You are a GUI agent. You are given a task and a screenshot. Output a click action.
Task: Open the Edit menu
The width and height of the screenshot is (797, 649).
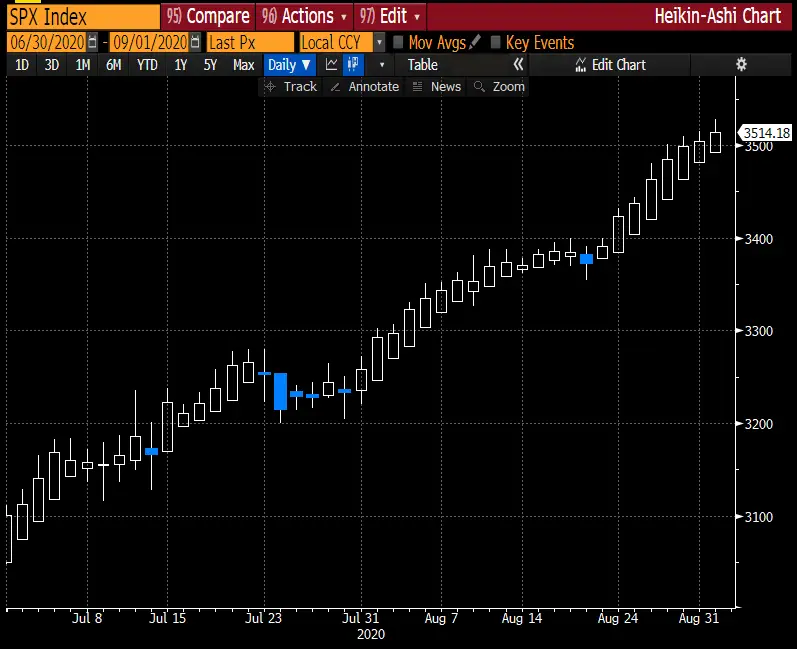(390, 16)
